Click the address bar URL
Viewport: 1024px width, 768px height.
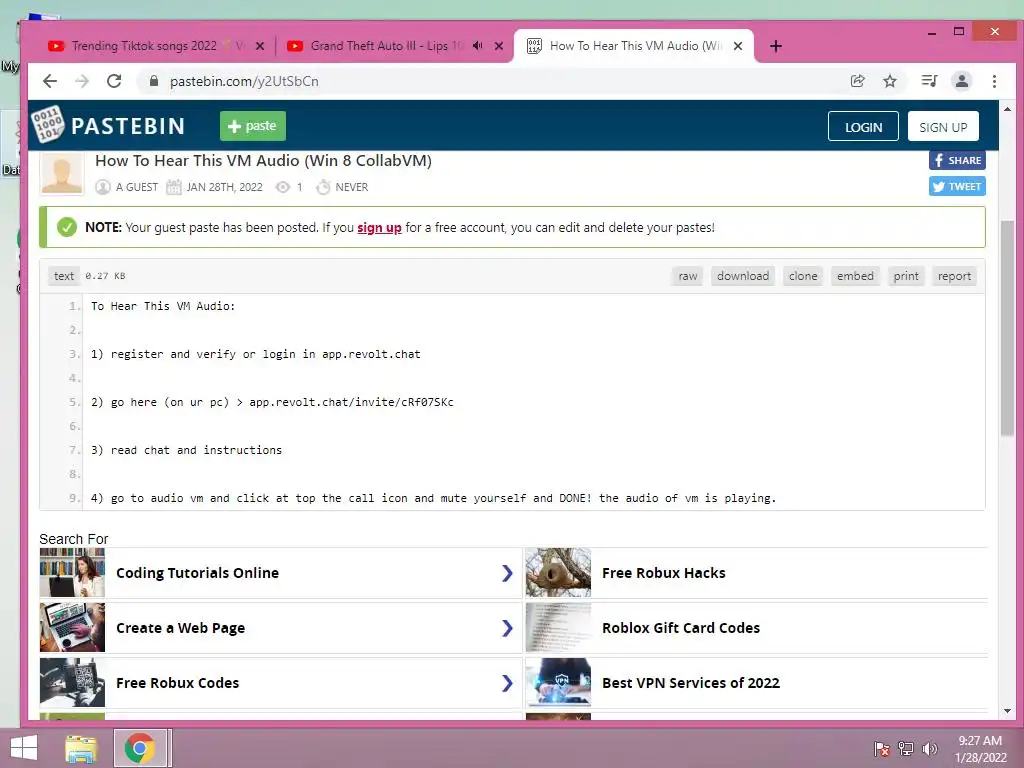click(244, 81)
